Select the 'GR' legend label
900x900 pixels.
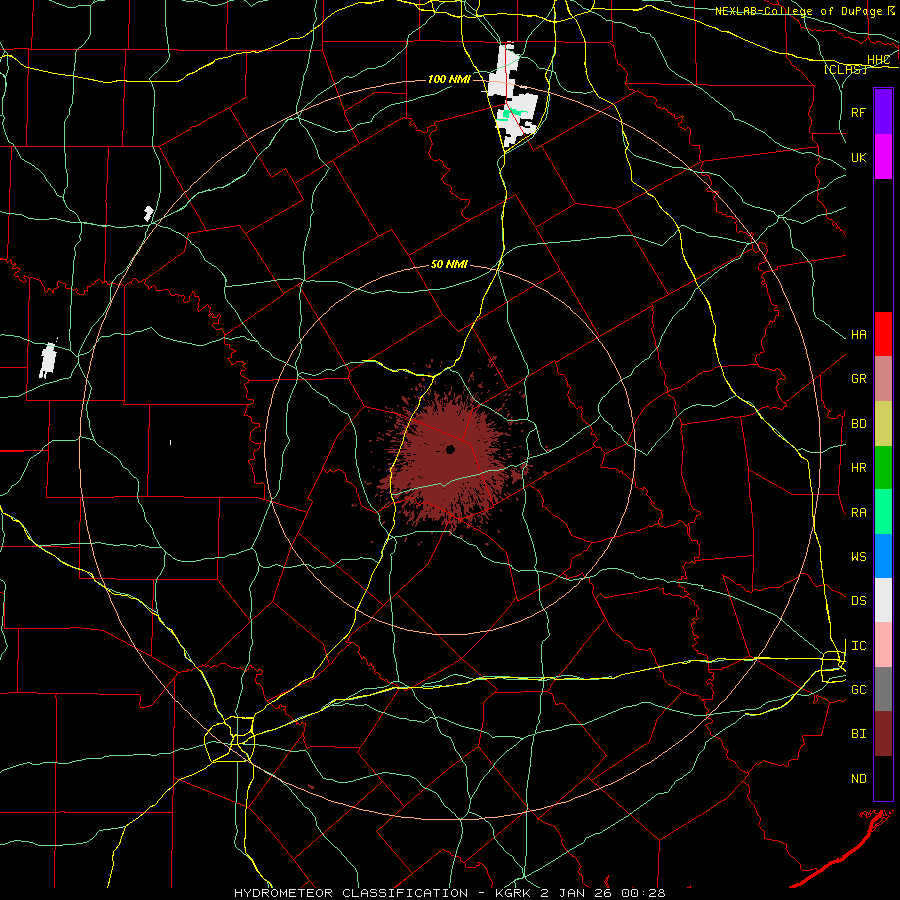tap(858, 379)
